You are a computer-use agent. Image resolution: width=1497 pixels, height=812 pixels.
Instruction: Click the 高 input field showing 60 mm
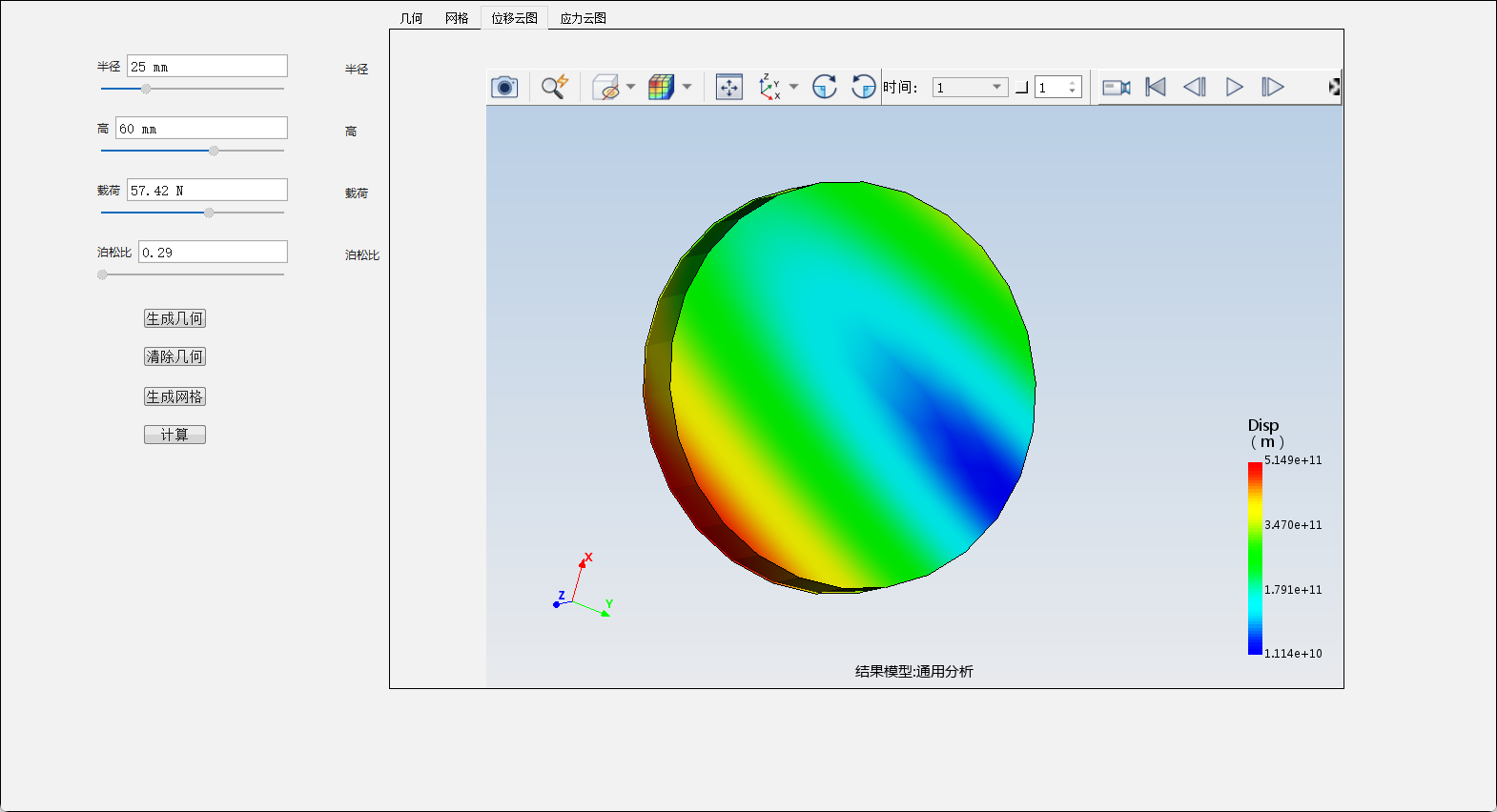(201, 128)
